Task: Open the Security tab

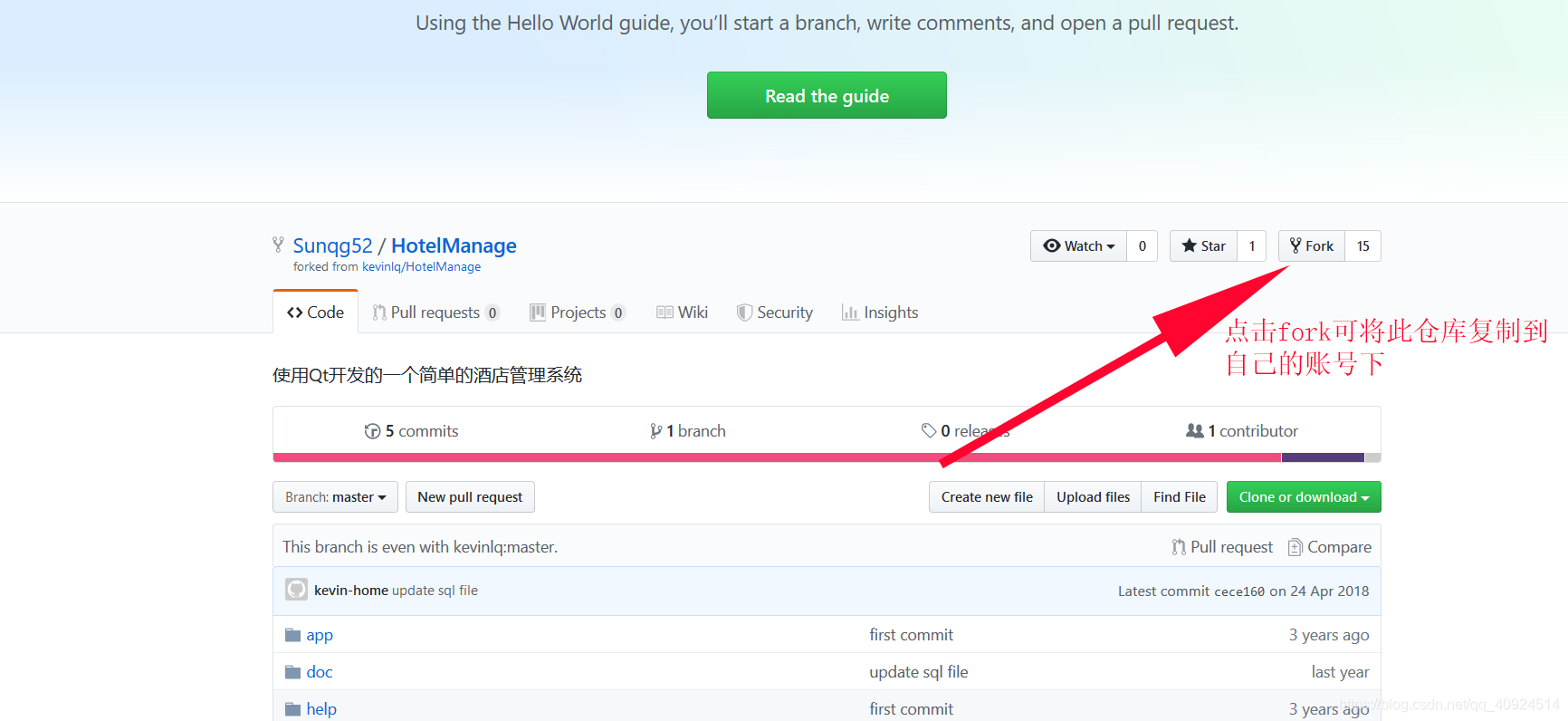Action: [x=775, y=312]
